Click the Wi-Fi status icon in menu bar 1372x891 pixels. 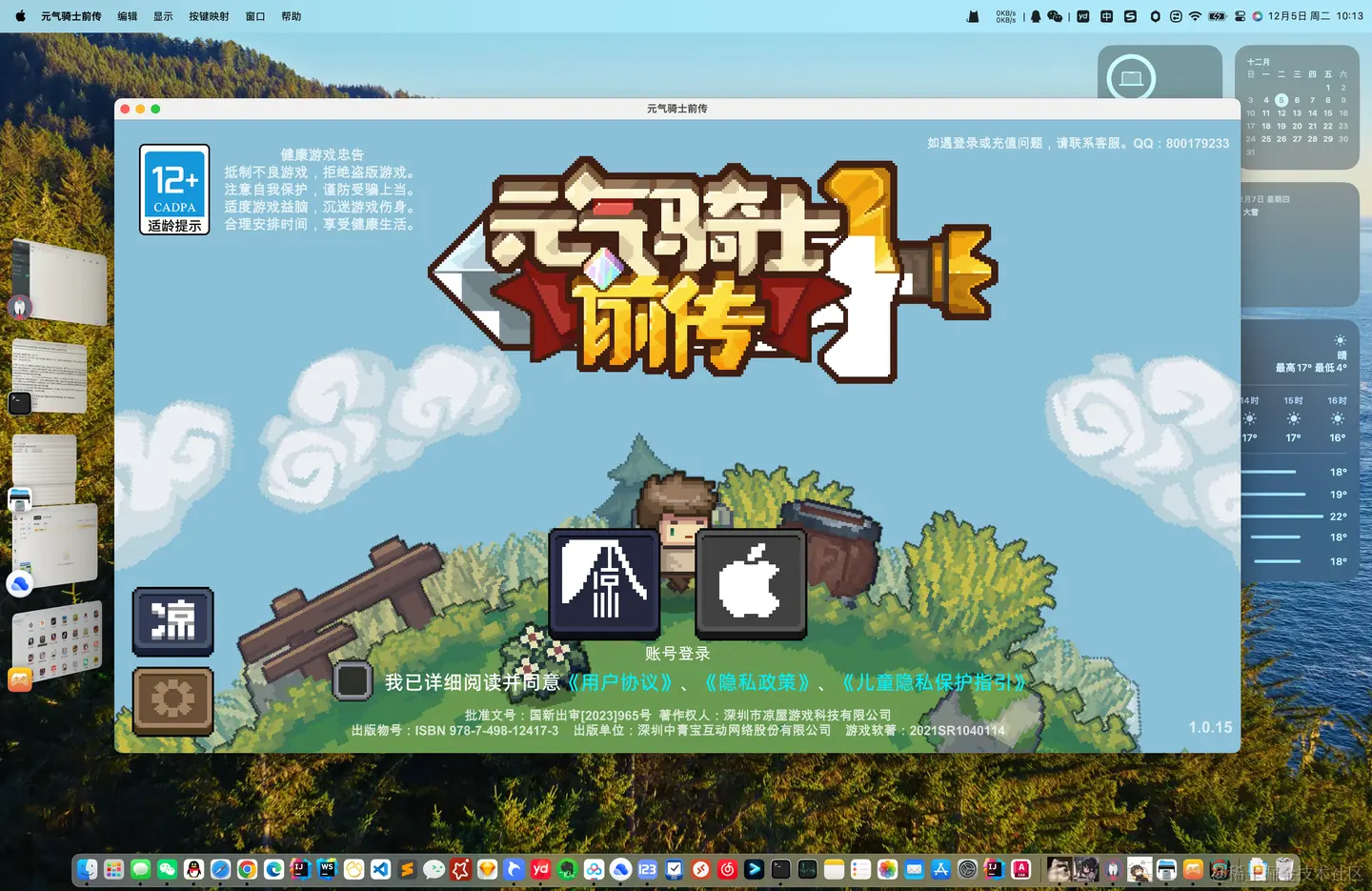tap(1195, 16)
